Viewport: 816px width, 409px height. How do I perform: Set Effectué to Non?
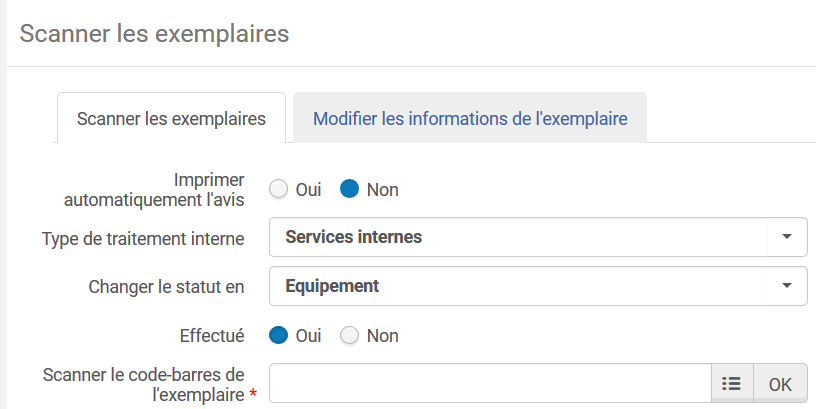point(349,335)
